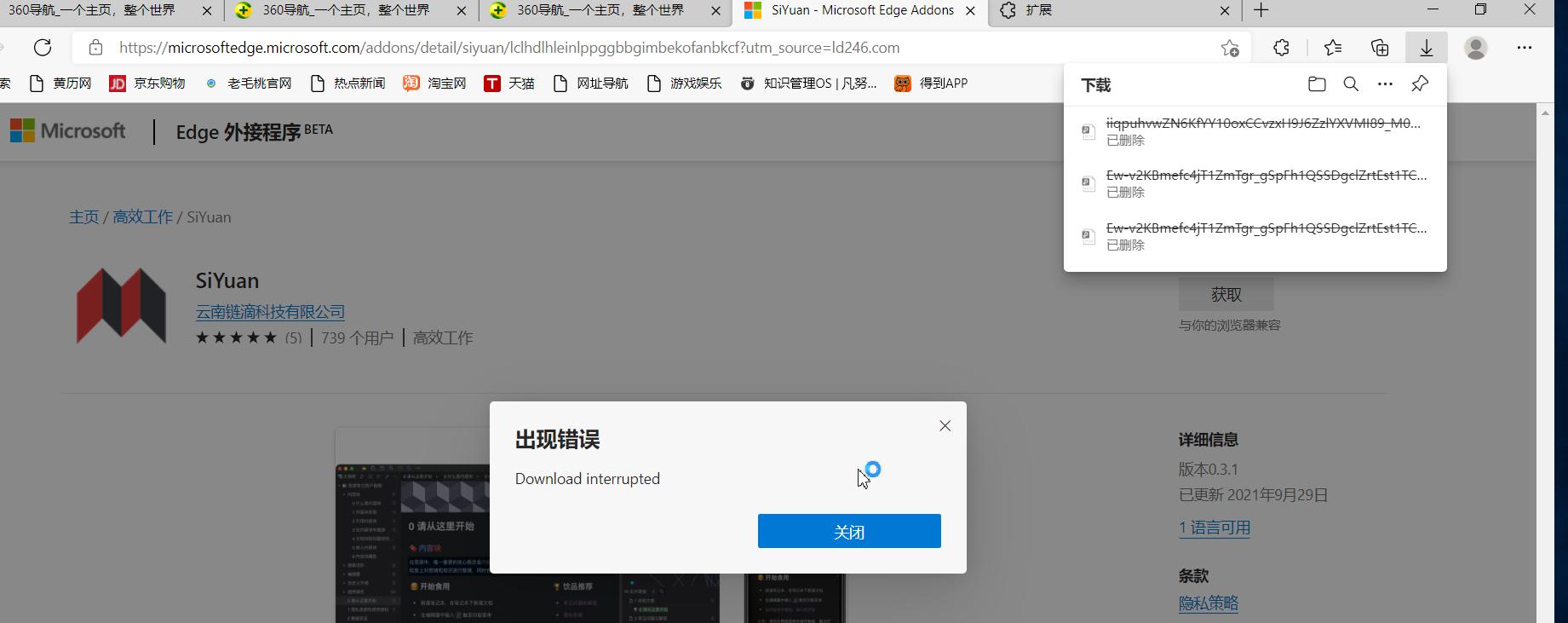1568x623 pixels.
Task: Click the address bar URL
Action: tap(509, 48)
